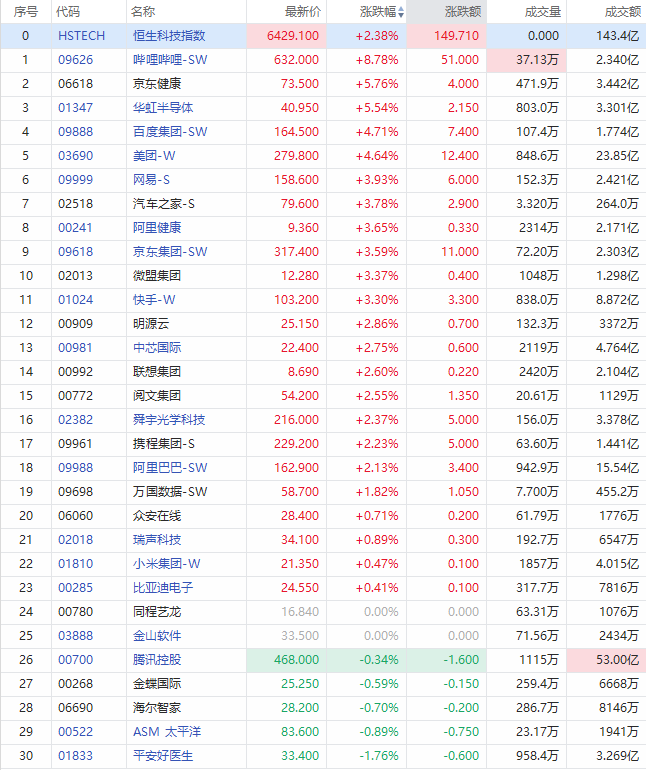The width and height of the screenshot is (646, 770).
Task: Open 美团-W stock
Action: [x=154, y=156]
